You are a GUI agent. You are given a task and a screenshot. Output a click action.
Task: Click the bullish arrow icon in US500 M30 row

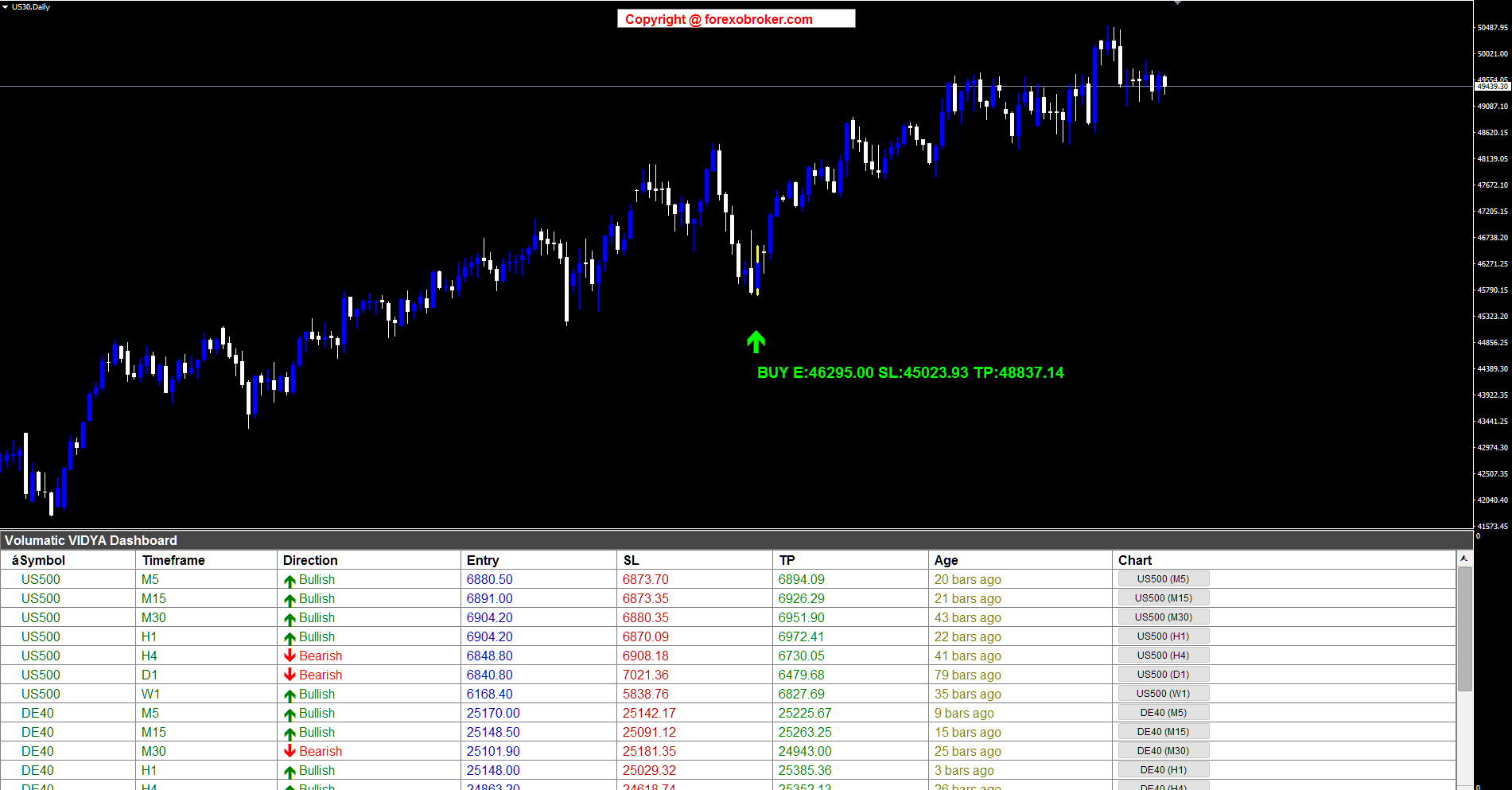tap(290, 619)
